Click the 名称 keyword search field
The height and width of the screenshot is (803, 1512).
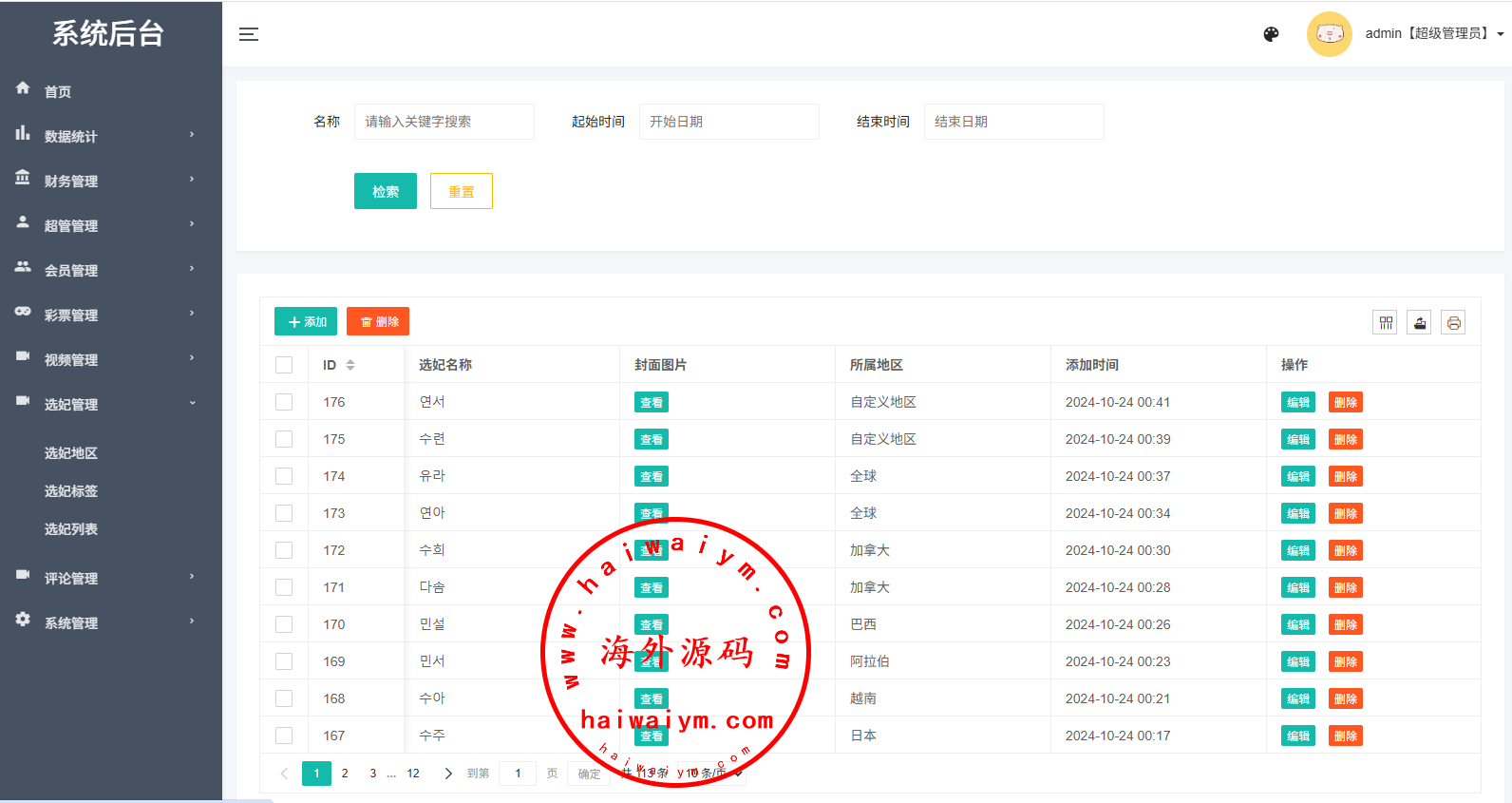click(x=444, y=122)
